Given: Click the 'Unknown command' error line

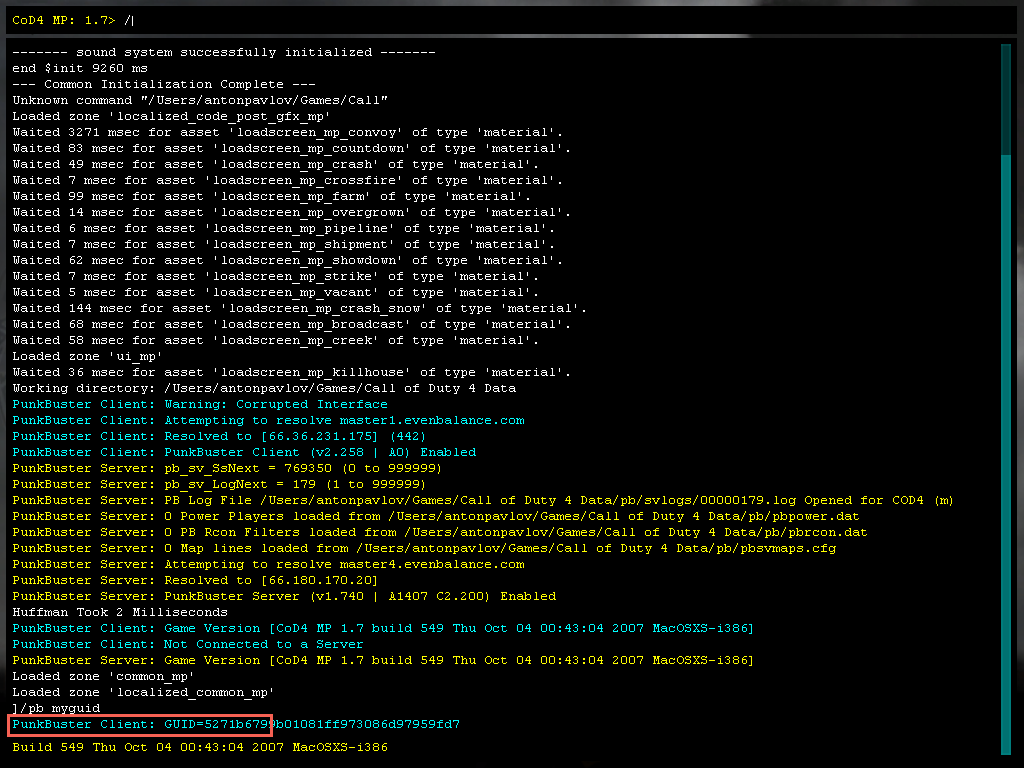Looking at the screenshot, I should pyautogui.click(x=200, y=100).
